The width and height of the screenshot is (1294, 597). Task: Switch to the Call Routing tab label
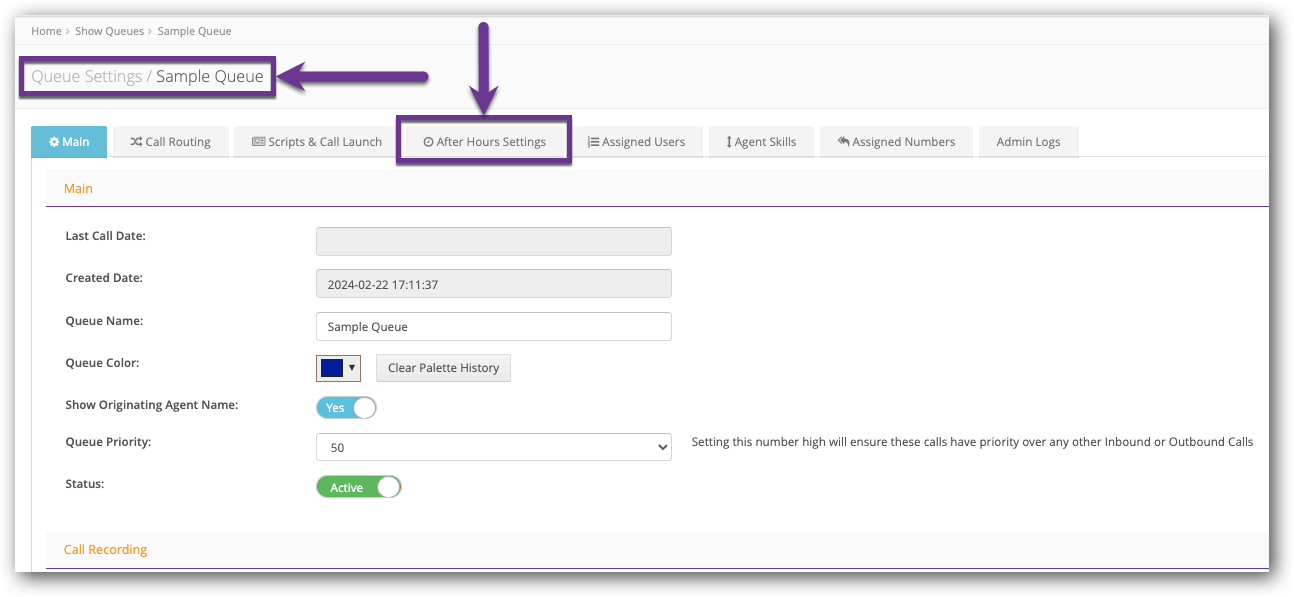[x=178, y=142]
